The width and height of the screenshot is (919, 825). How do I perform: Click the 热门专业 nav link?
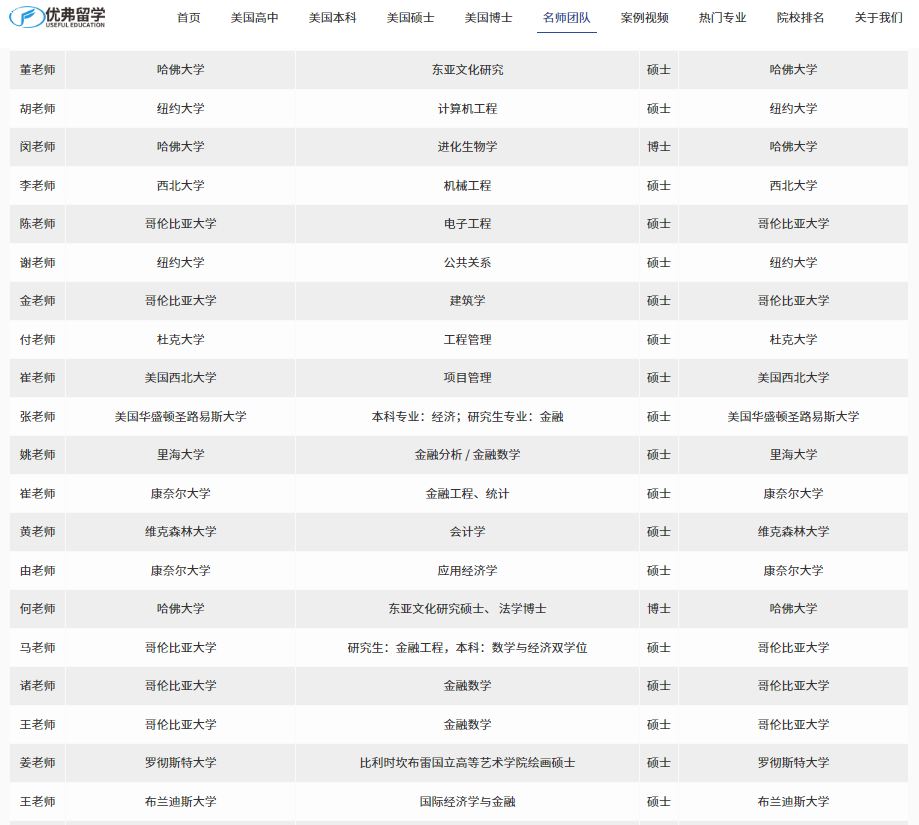(723, 18)
